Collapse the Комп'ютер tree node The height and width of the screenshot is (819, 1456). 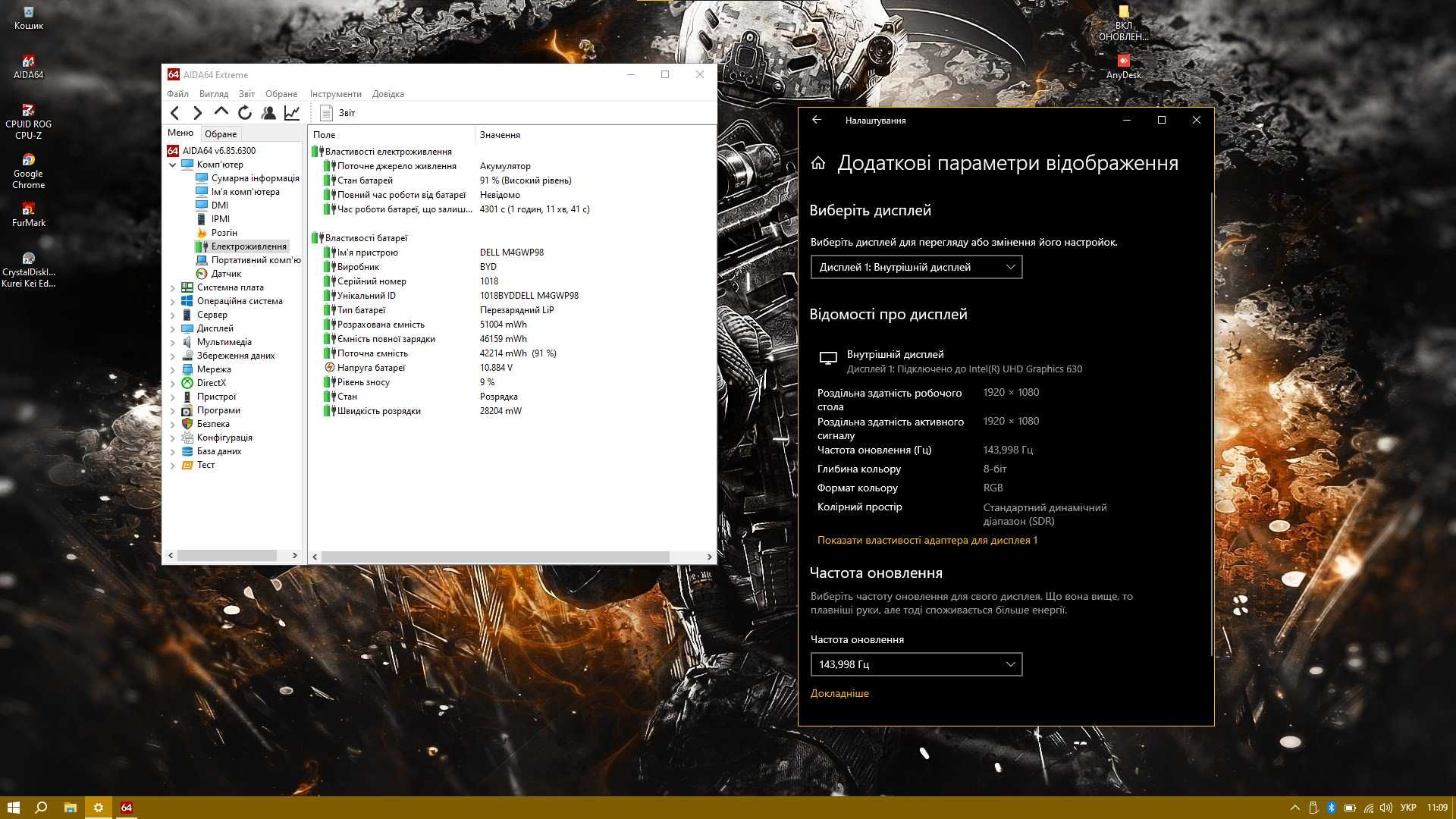[x=173, y=165]
